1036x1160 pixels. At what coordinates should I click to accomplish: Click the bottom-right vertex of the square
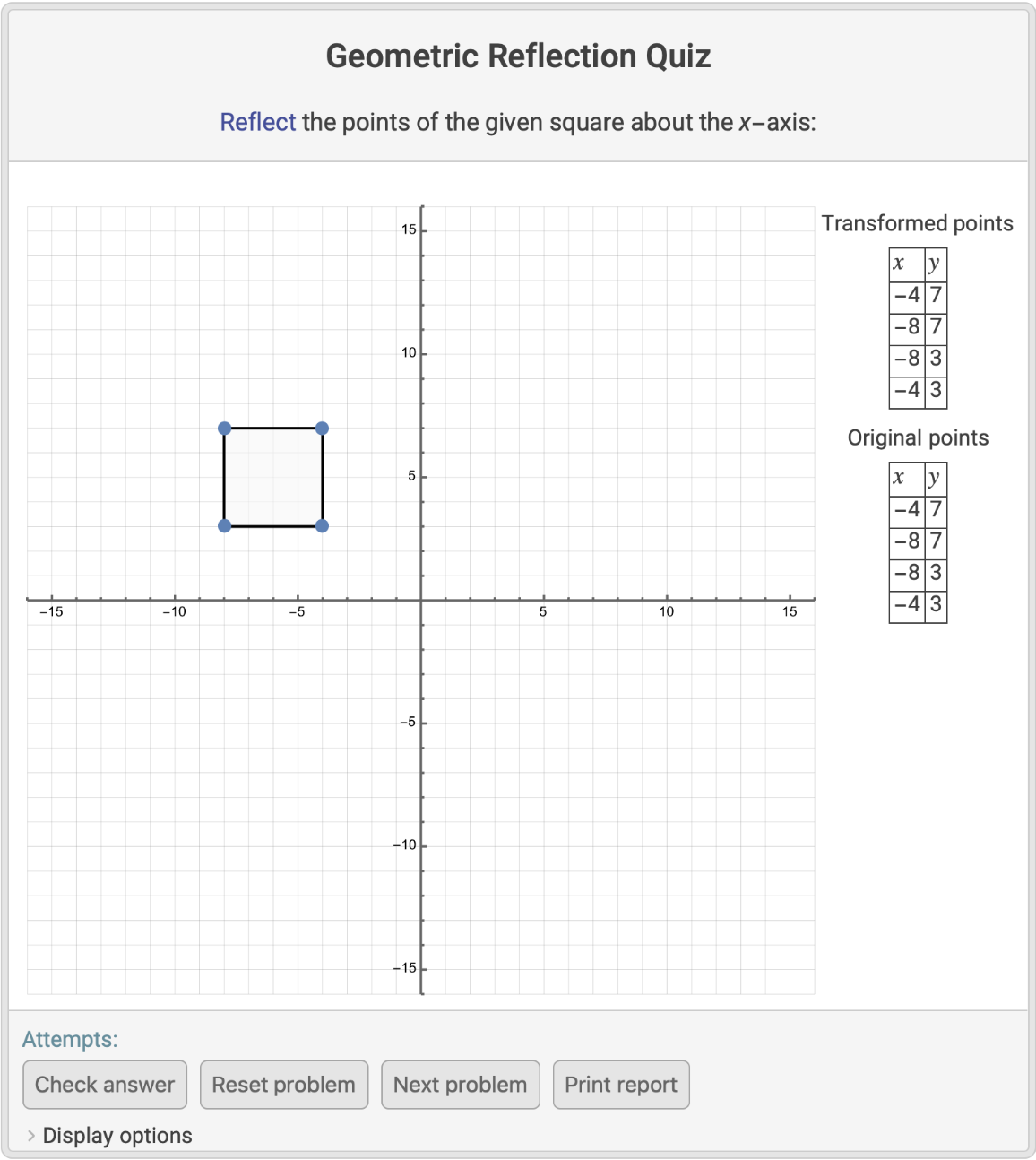click(323, 525)
